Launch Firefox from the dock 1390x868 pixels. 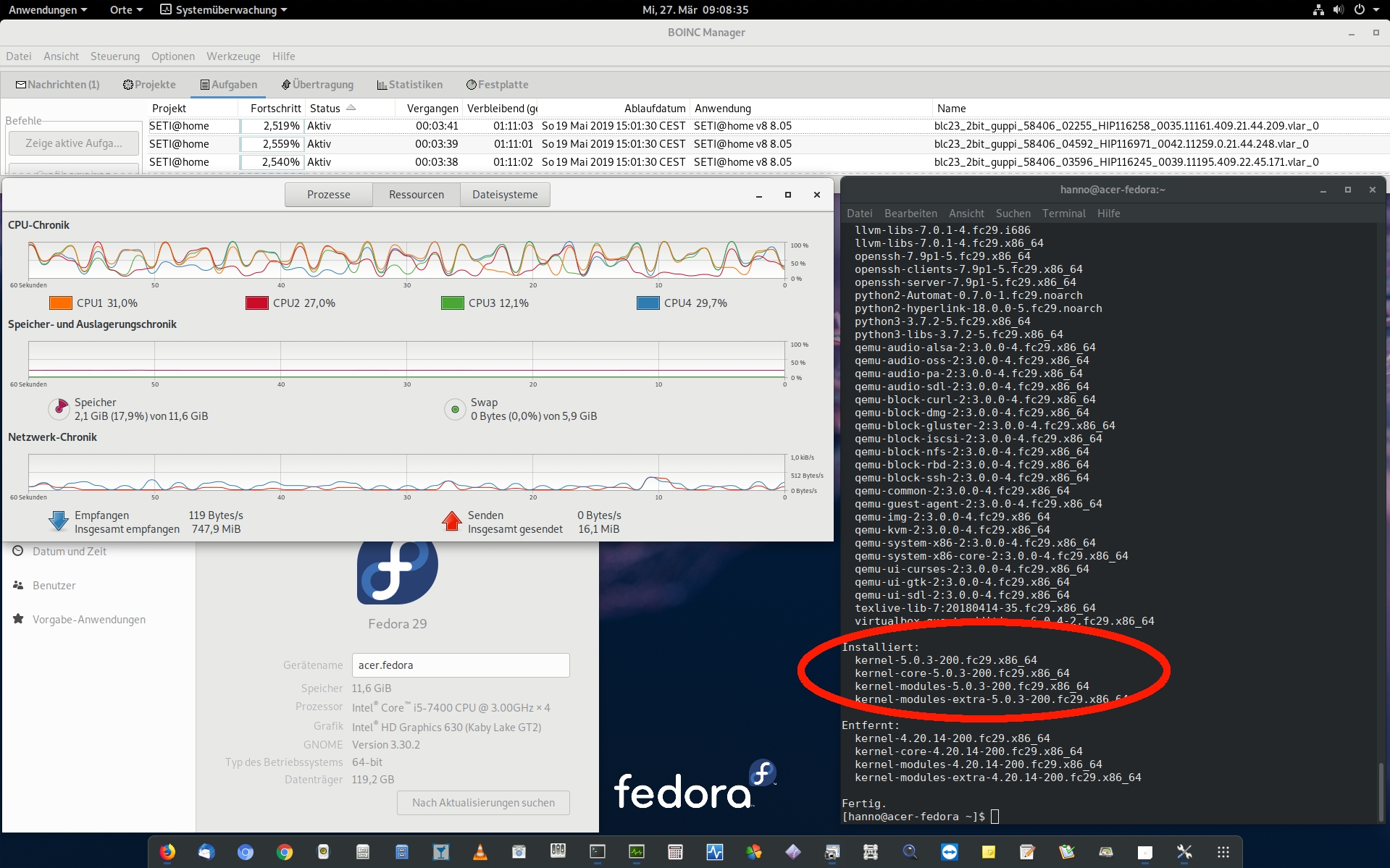click(167, 852)
